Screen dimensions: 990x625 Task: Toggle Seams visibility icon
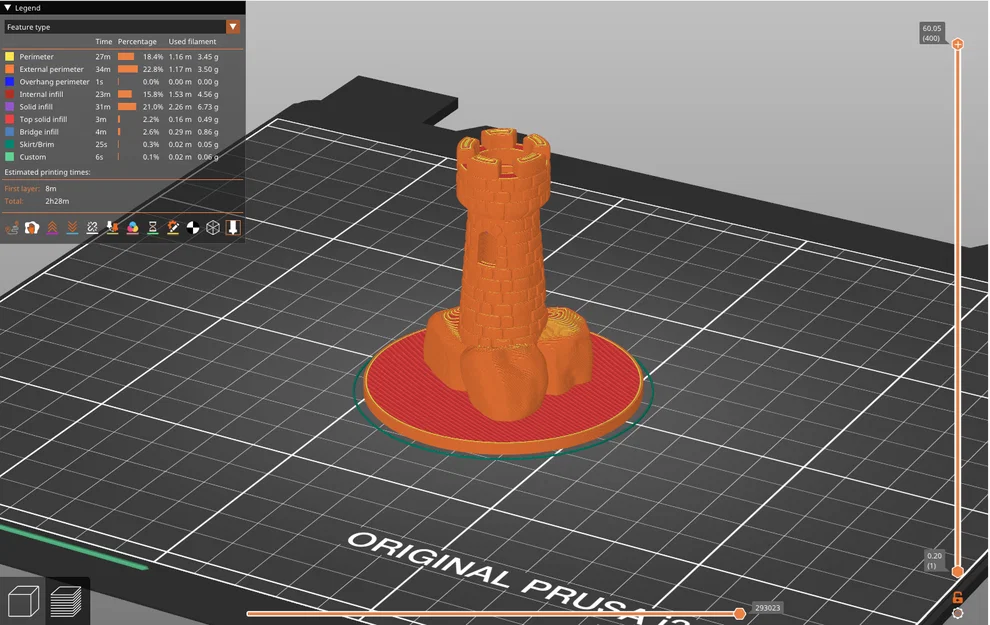coord(92,228)
